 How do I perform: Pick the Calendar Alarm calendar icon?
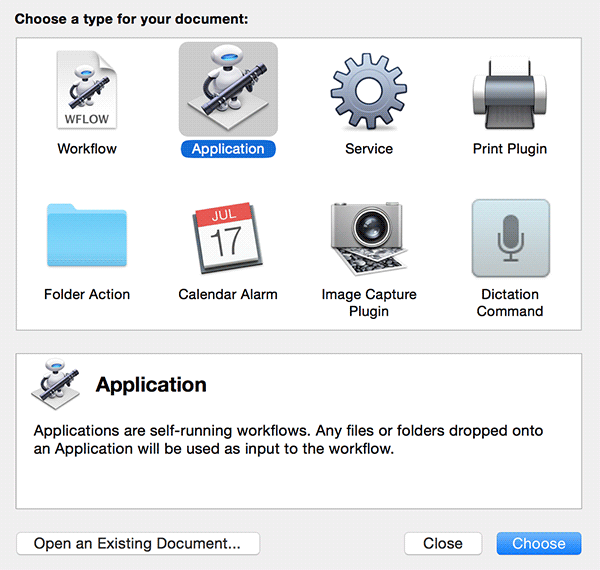(228, 238)
